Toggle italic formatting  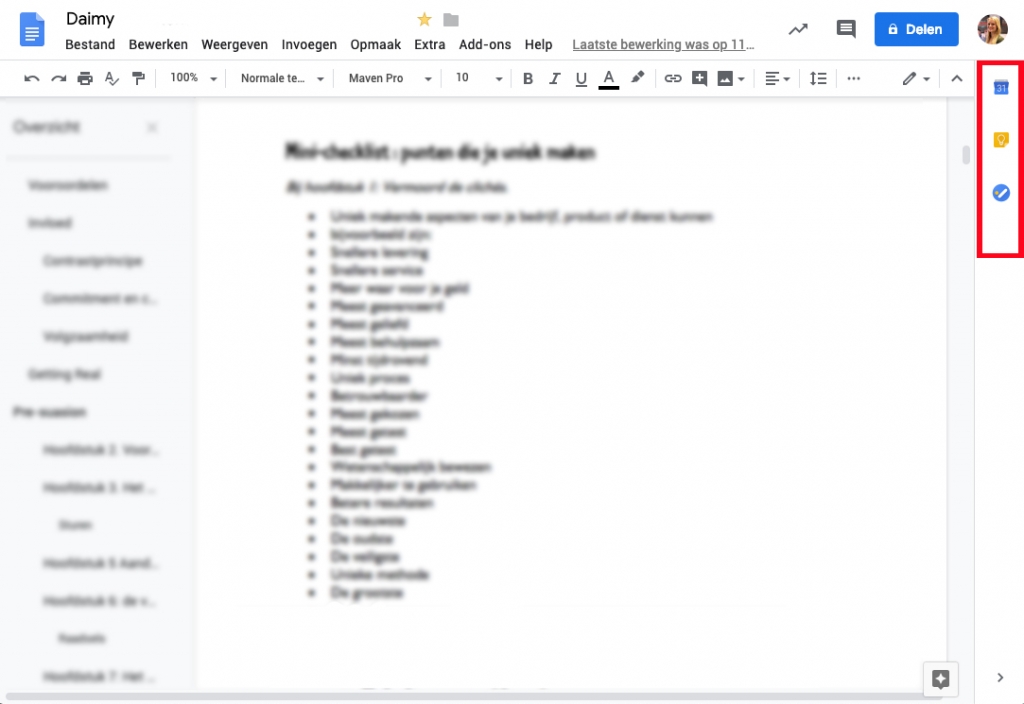[x=555, y=78]
